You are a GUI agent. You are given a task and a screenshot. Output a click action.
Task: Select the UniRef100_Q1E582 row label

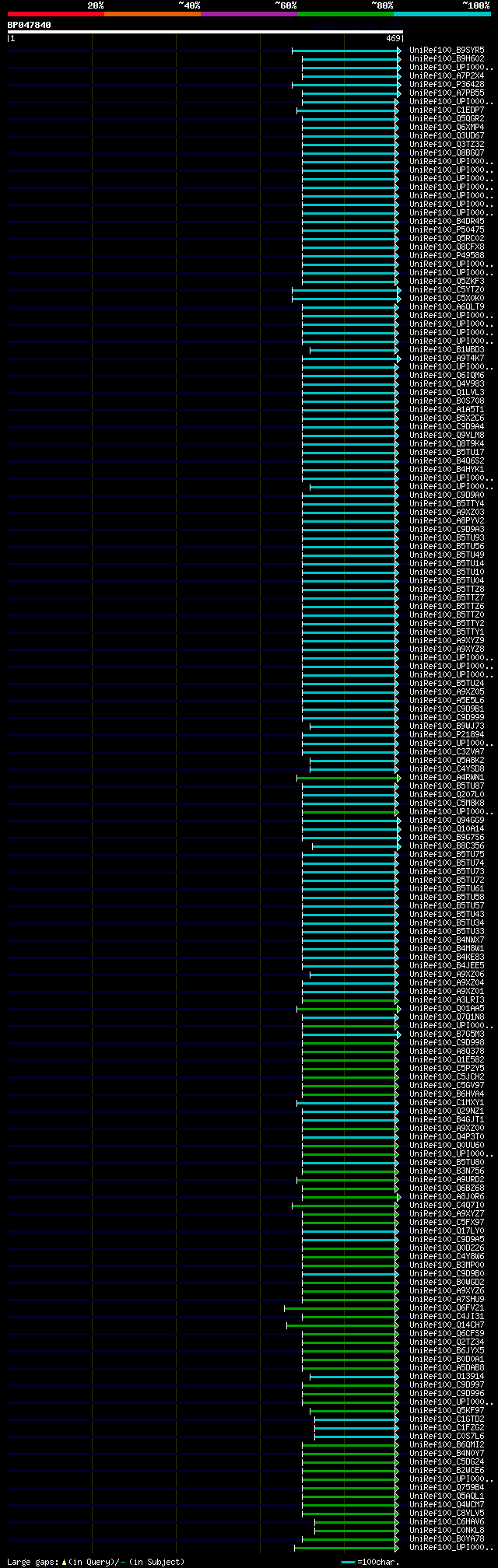pyautogui.click(x=447, y=1059)
